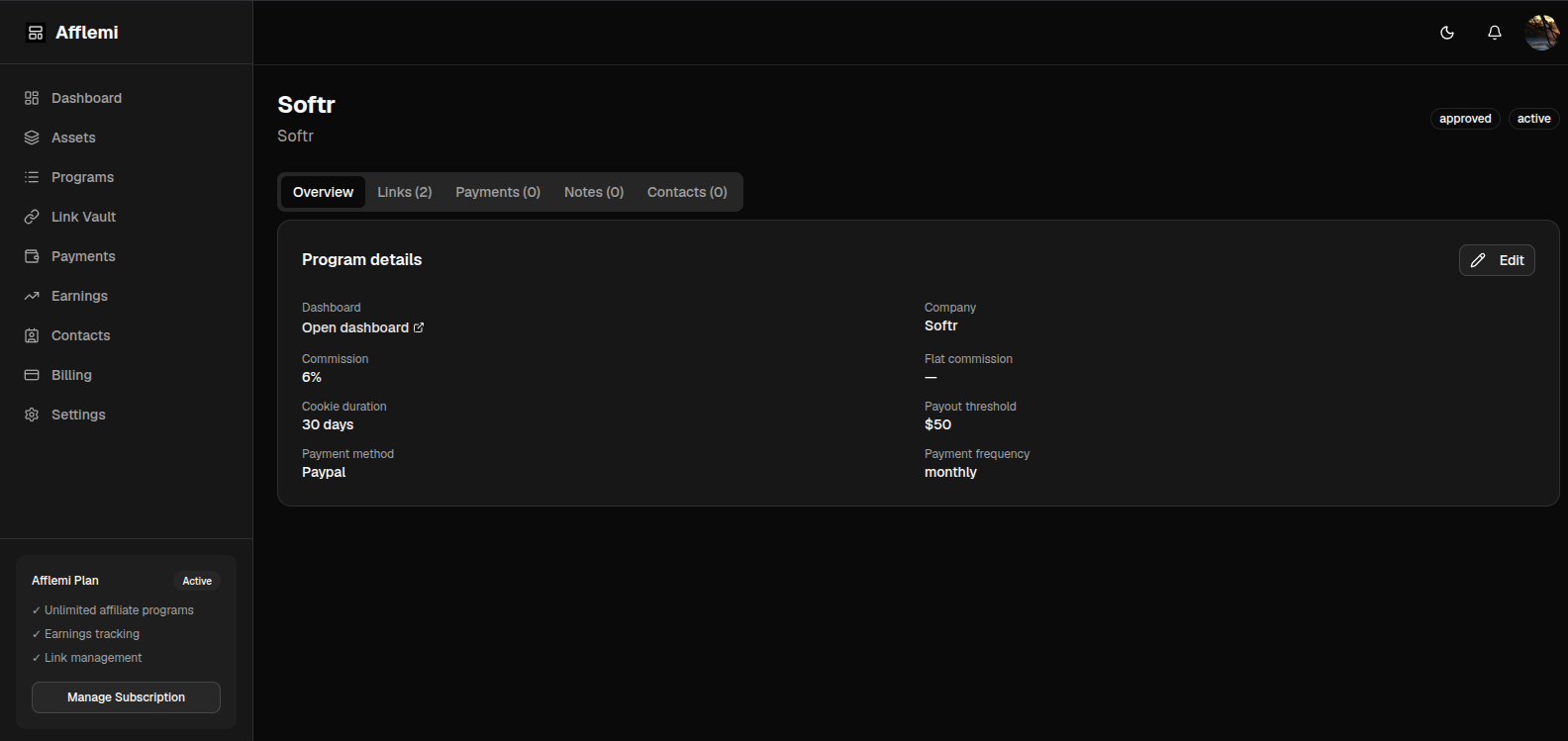Click the approved status badge
The width and height of the screenshot is (1568, 741).
click(1465, 119)
